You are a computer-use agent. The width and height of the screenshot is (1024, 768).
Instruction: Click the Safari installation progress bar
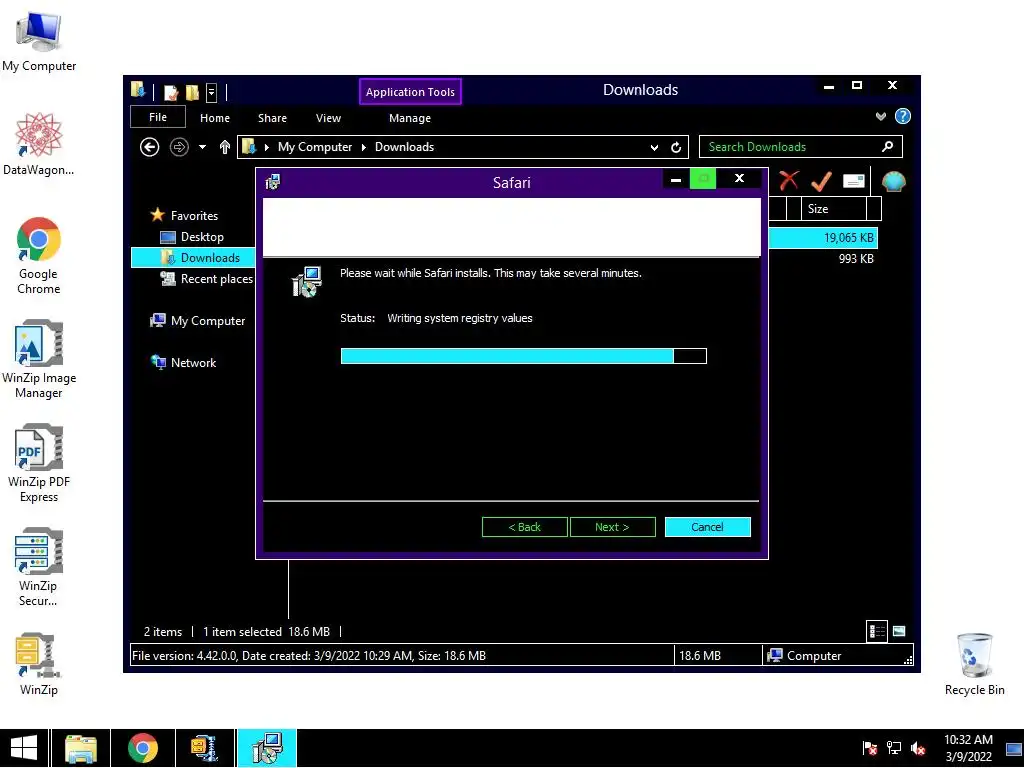524,356
